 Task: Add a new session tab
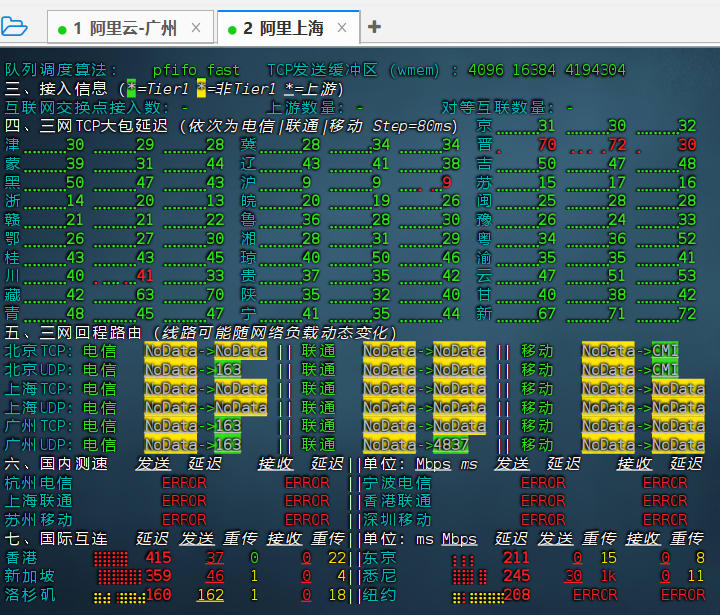374,27
